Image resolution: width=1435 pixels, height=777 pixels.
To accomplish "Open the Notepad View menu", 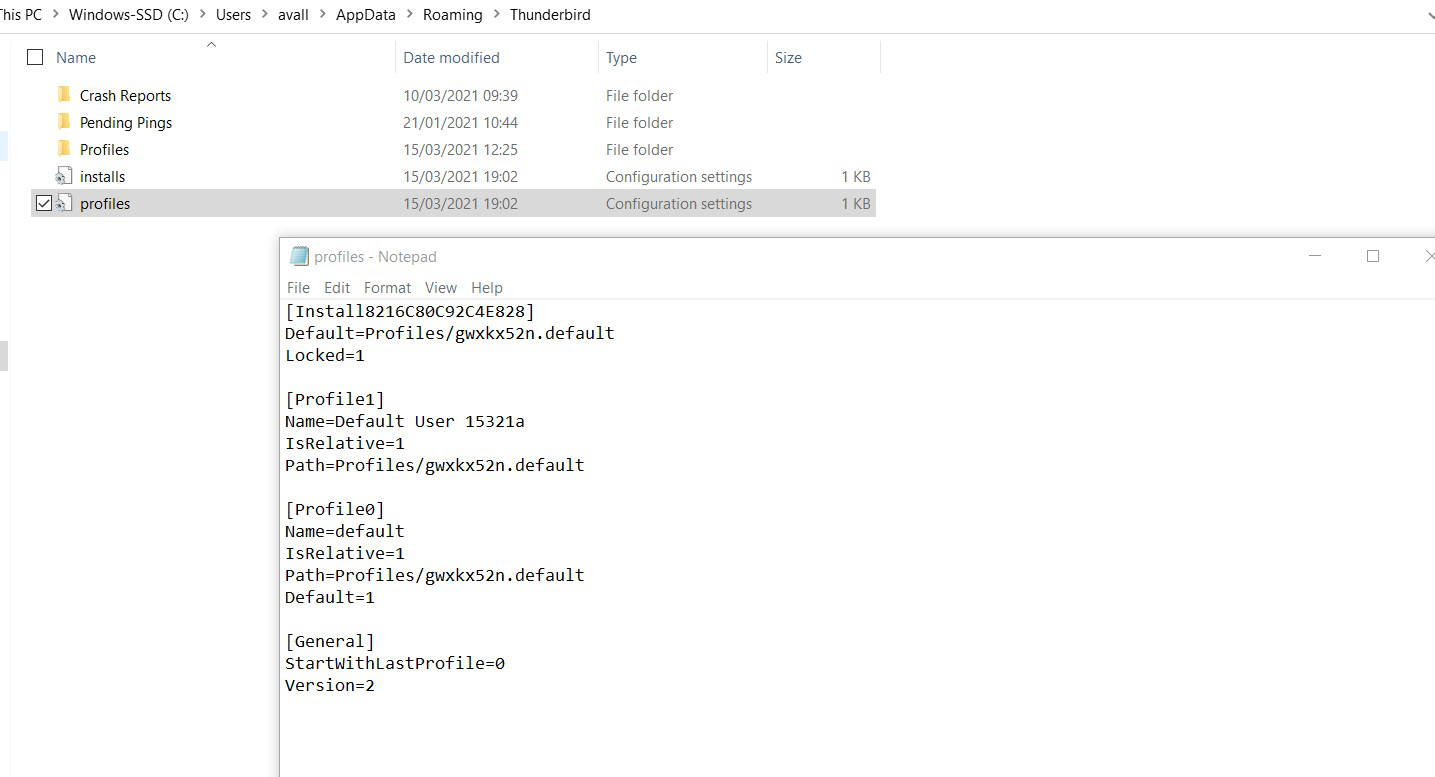I will click(x=440, y=287).
